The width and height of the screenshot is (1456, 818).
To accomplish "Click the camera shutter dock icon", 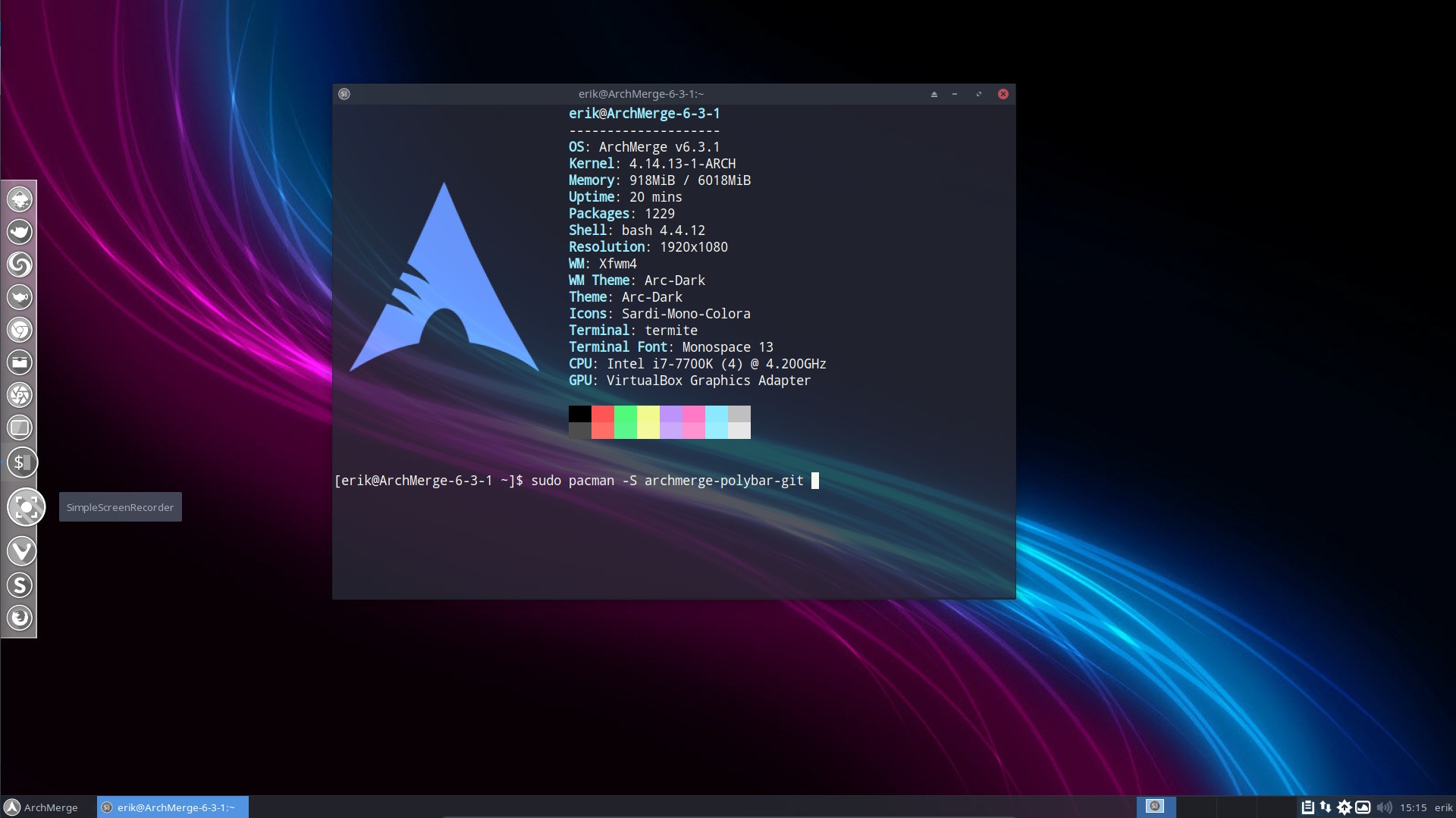I will pos(20,395).
